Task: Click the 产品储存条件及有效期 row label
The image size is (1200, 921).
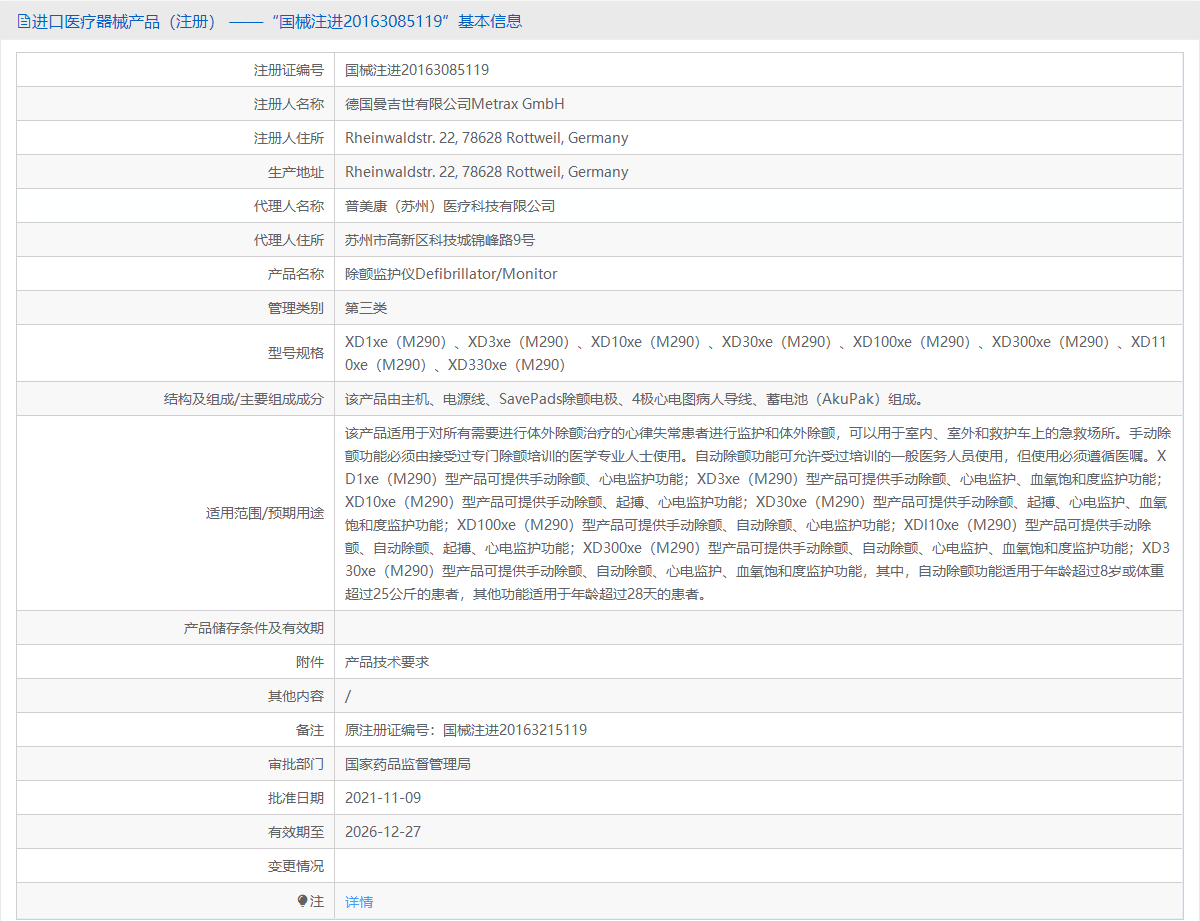Action: 254,628
